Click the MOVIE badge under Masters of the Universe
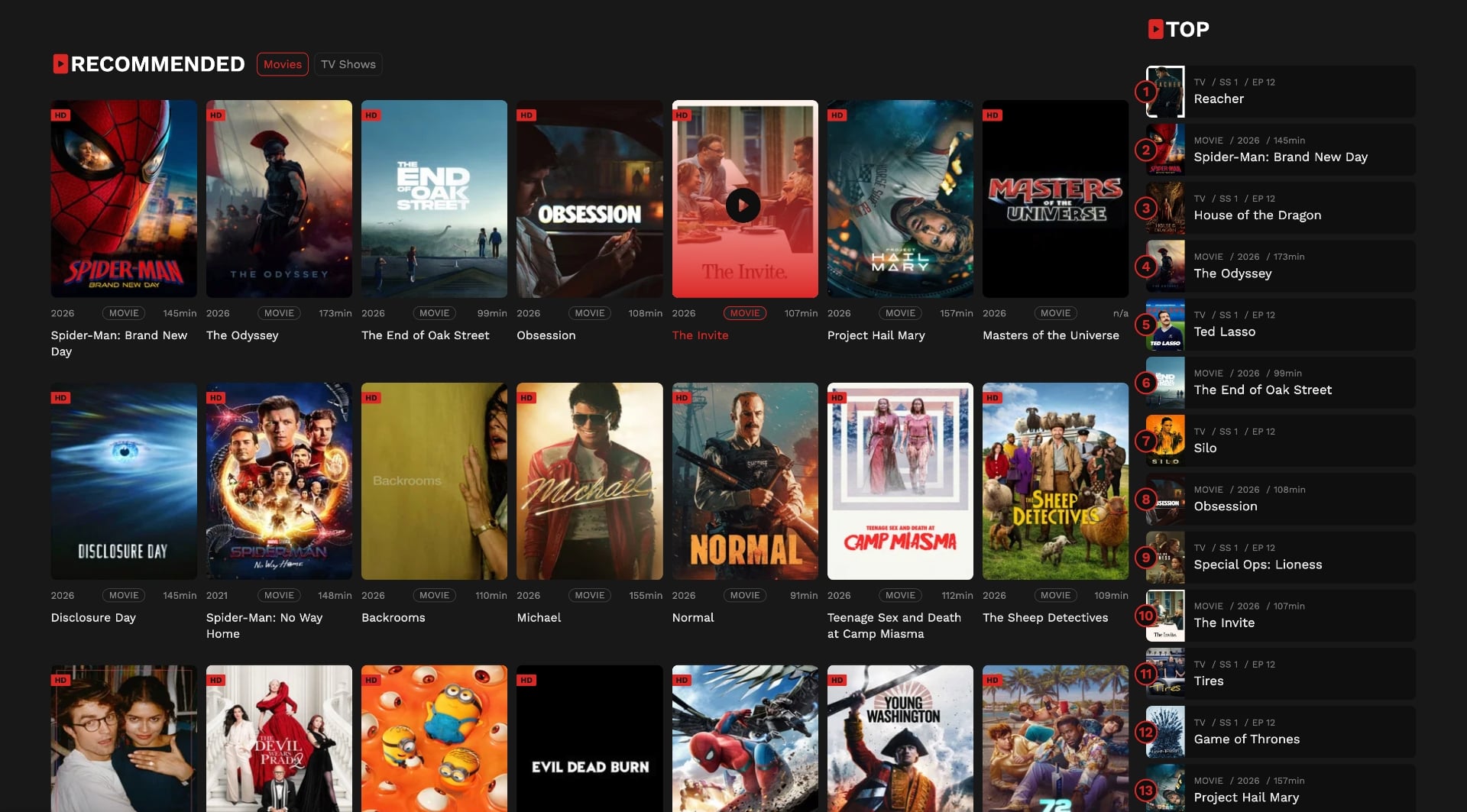 pos(1055,313)
